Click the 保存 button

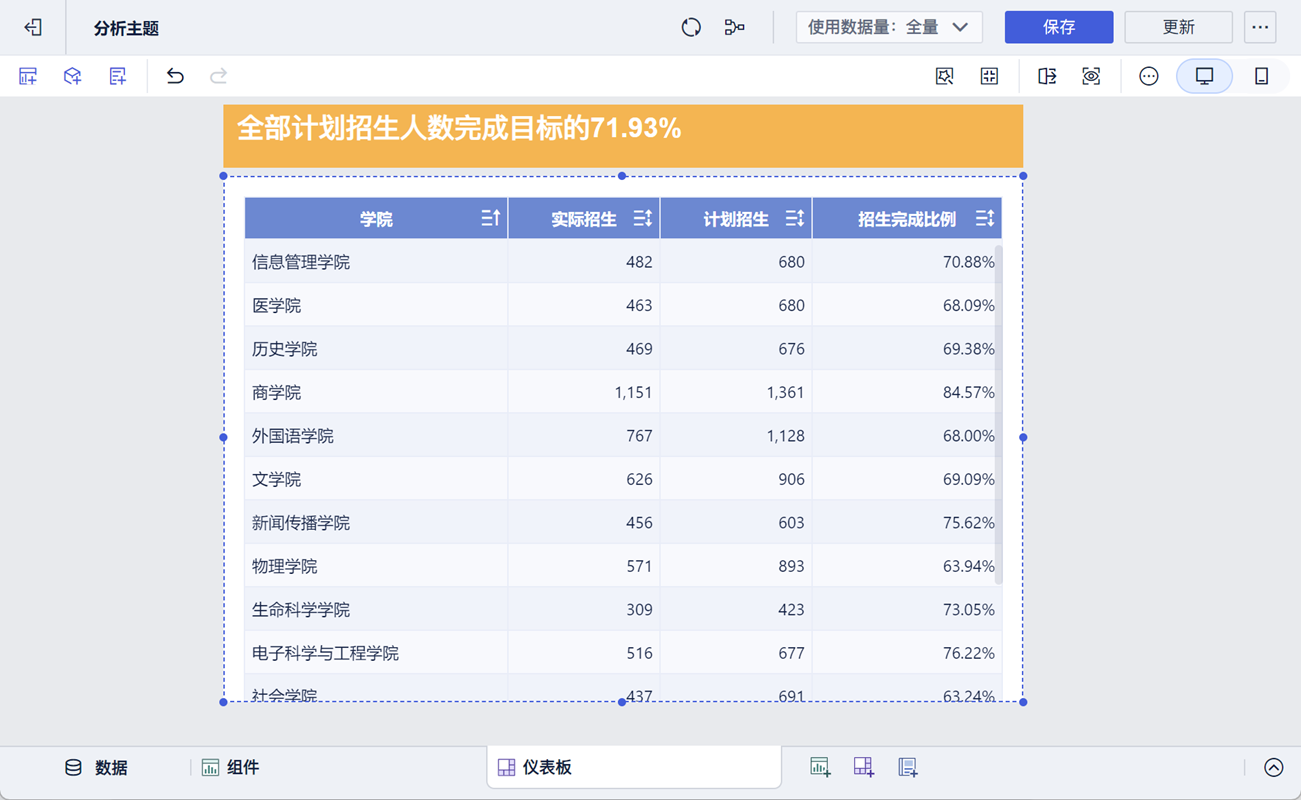tap(1059, 27)
